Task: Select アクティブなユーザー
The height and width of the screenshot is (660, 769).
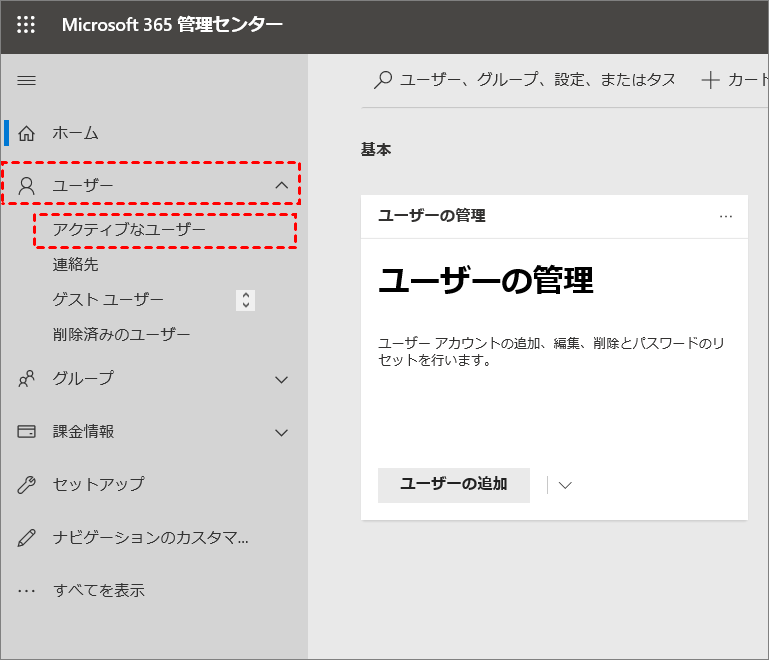Action: (129, 229)
